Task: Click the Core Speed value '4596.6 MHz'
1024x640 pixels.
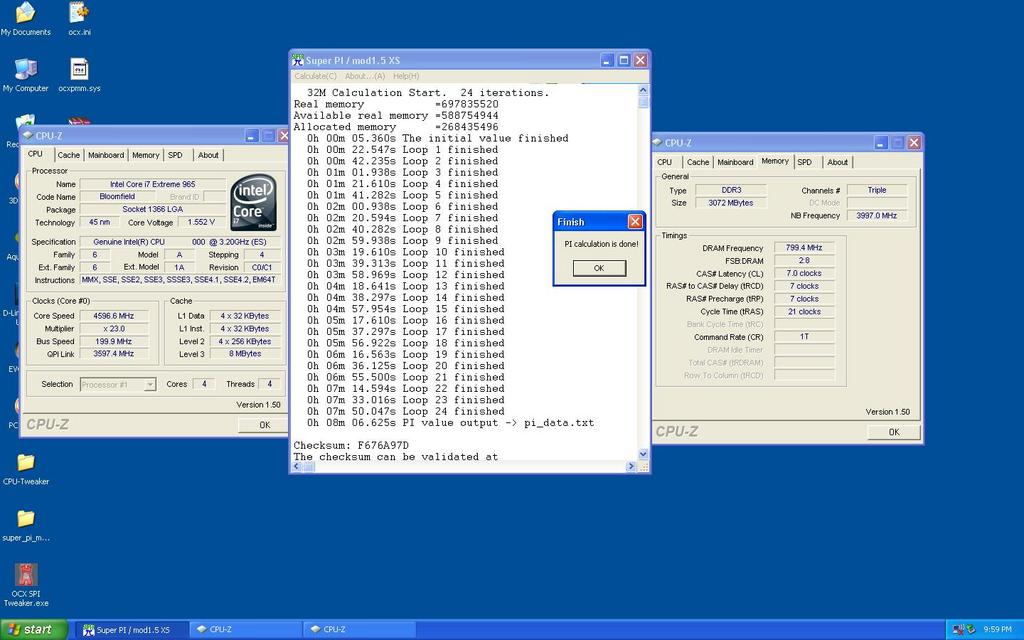Action: (x=114, y=316)
